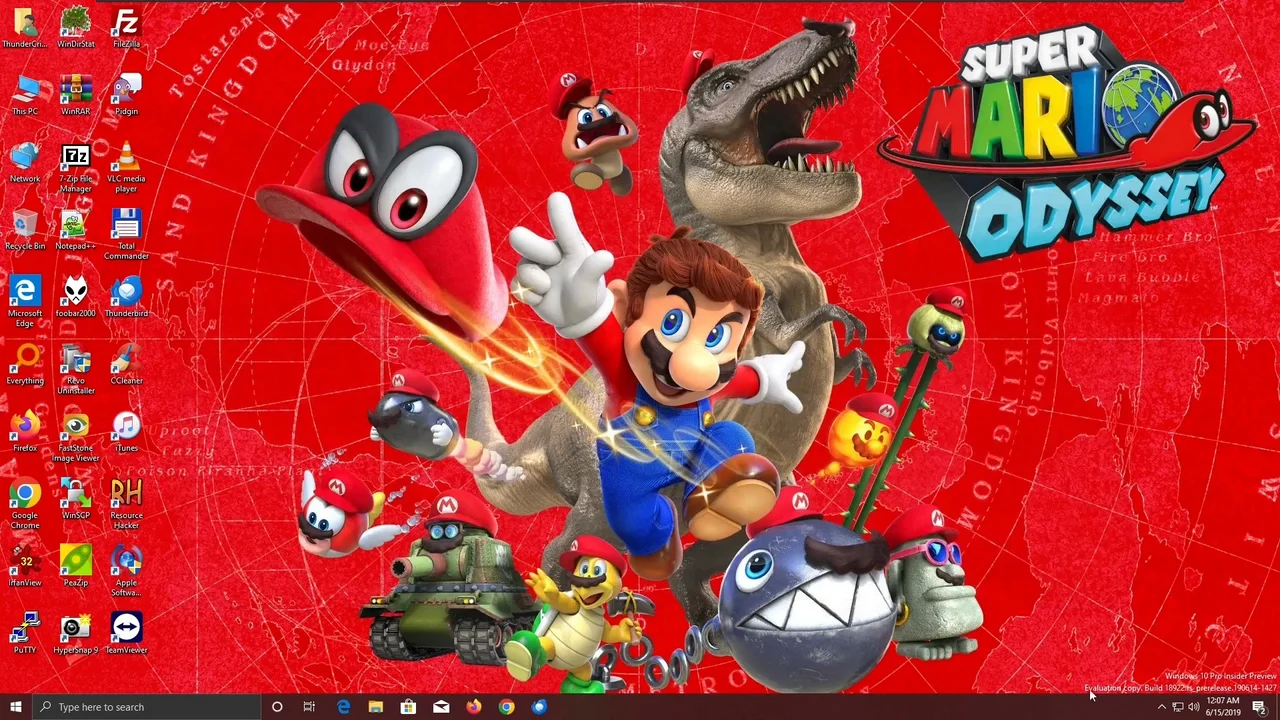This screenshot has width=1280, height=720.
Task: Select the Firefox desktop shortcut
Action: [25, 431]
